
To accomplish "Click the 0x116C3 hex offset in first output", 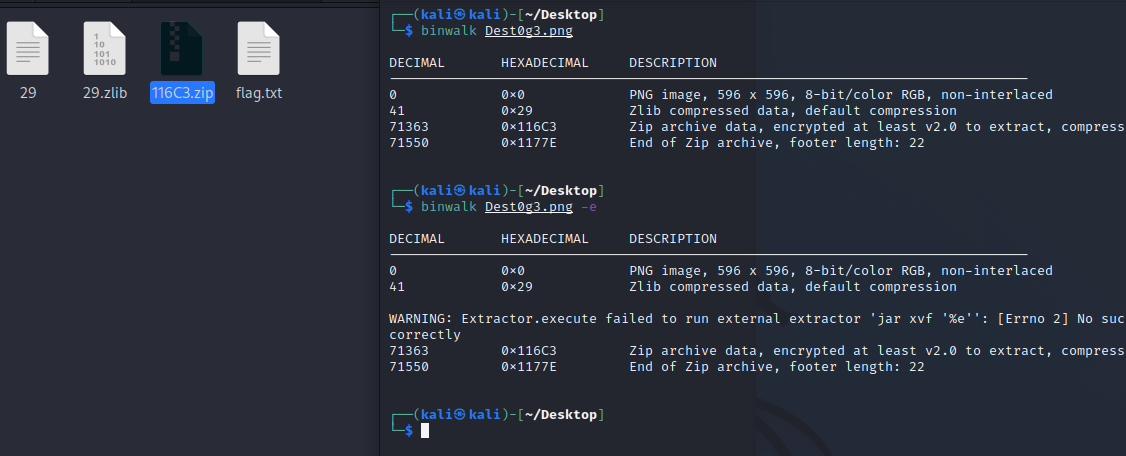I will pyautogui.click(x=529, y=127).
